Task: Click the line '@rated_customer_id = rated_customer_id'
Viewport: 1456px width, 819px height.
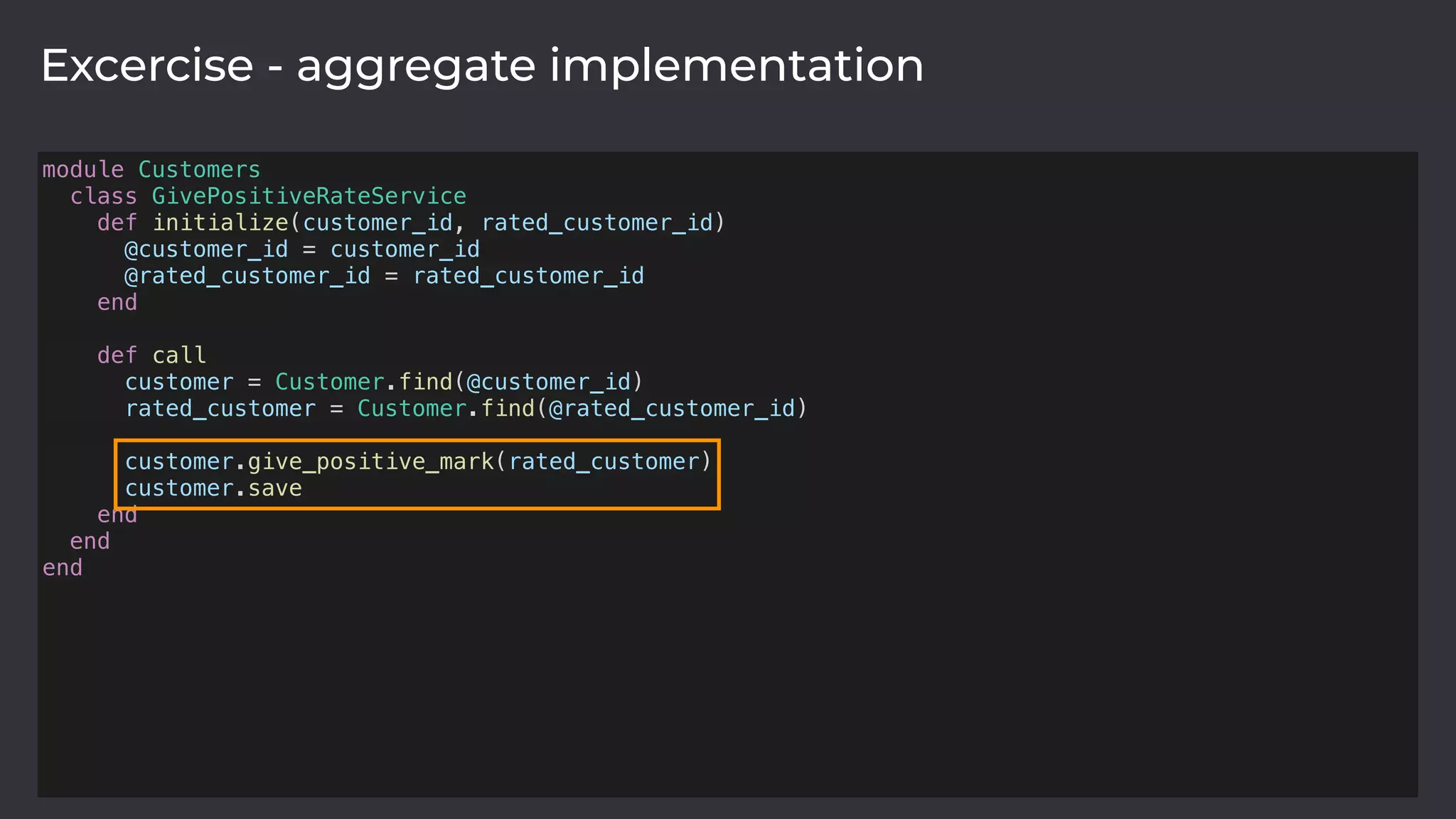Action: (x=385, y=276)
